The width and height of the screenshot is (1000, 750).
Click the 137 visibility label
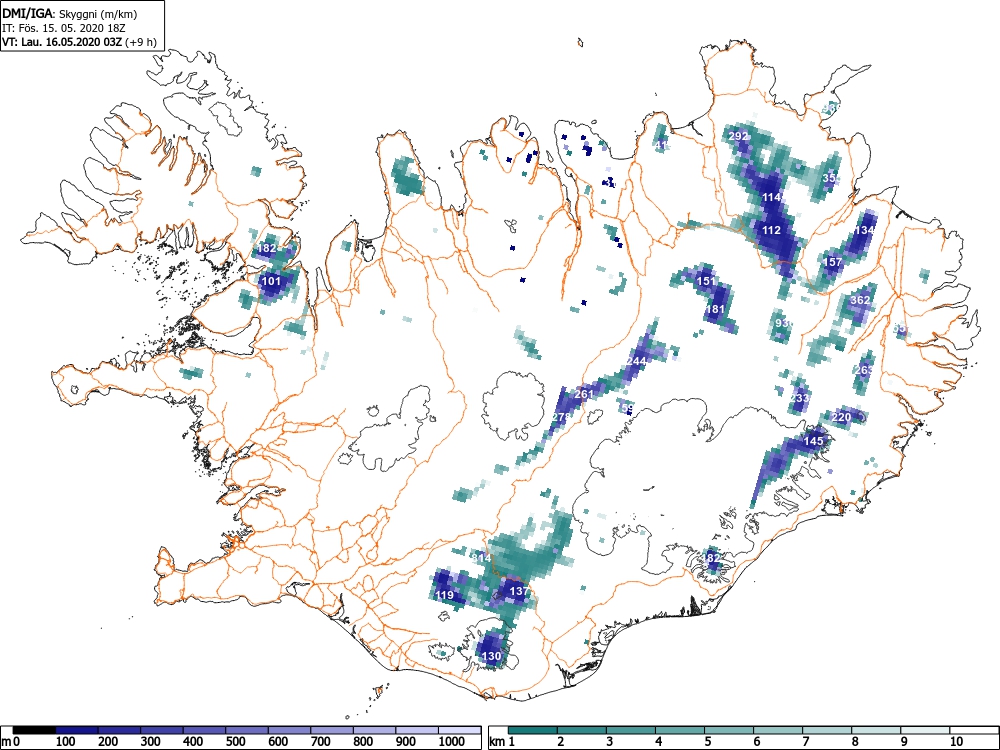click(519, 591)
